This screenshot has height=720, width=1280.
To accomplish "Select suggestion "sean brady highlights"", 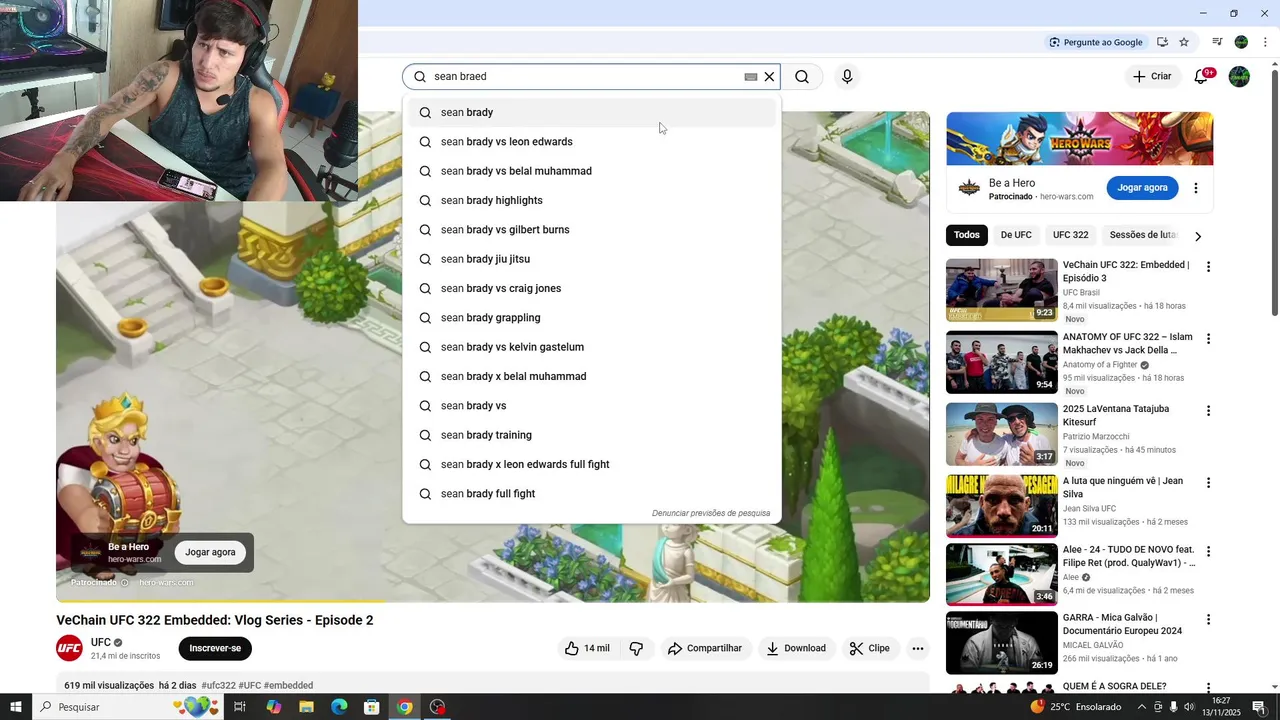I will tap(591, 200).
